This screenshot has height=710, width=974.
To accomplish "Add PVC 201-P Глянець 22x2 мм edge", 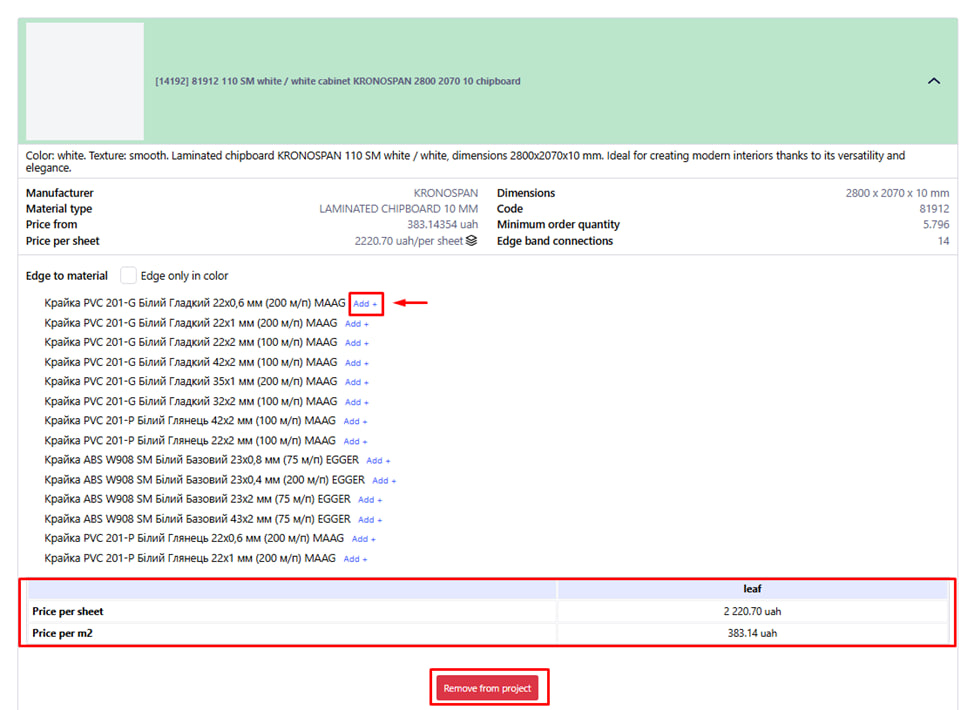I will click(356, 441).
